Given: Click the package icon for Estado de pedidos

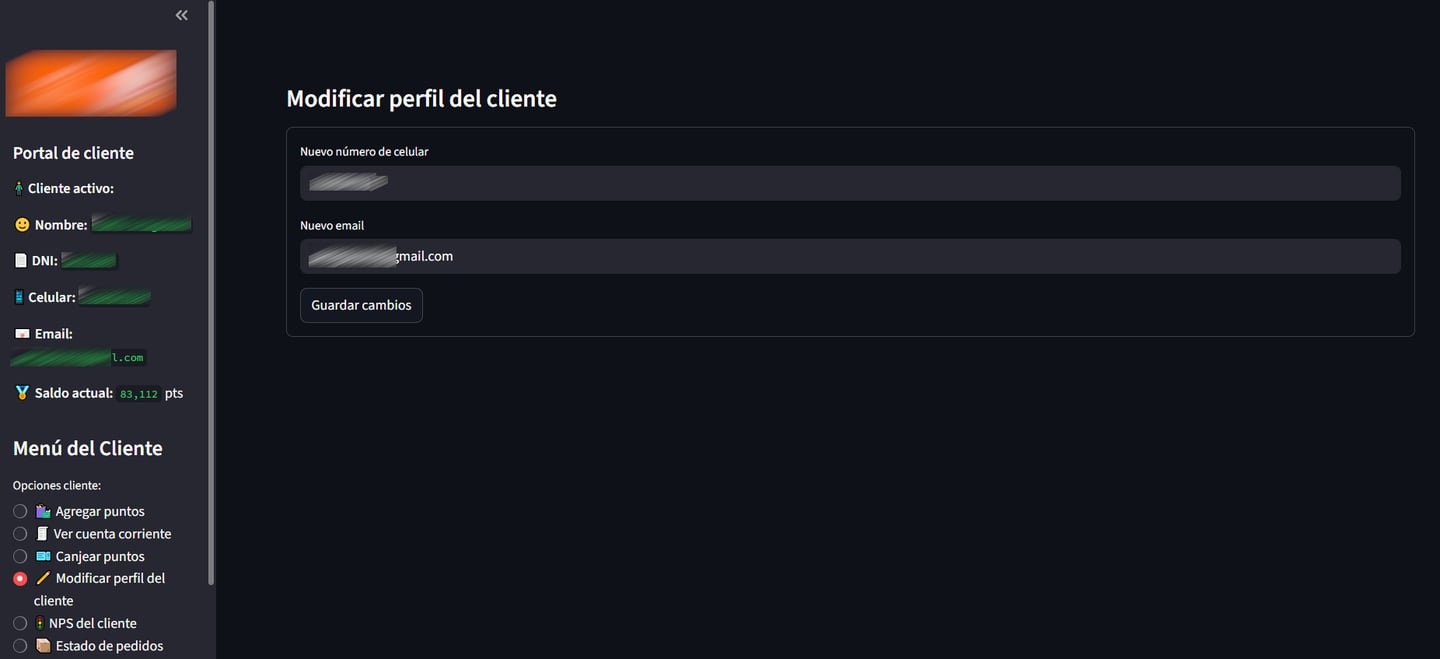Looking at the screenshot, I should tap(43, 646).
